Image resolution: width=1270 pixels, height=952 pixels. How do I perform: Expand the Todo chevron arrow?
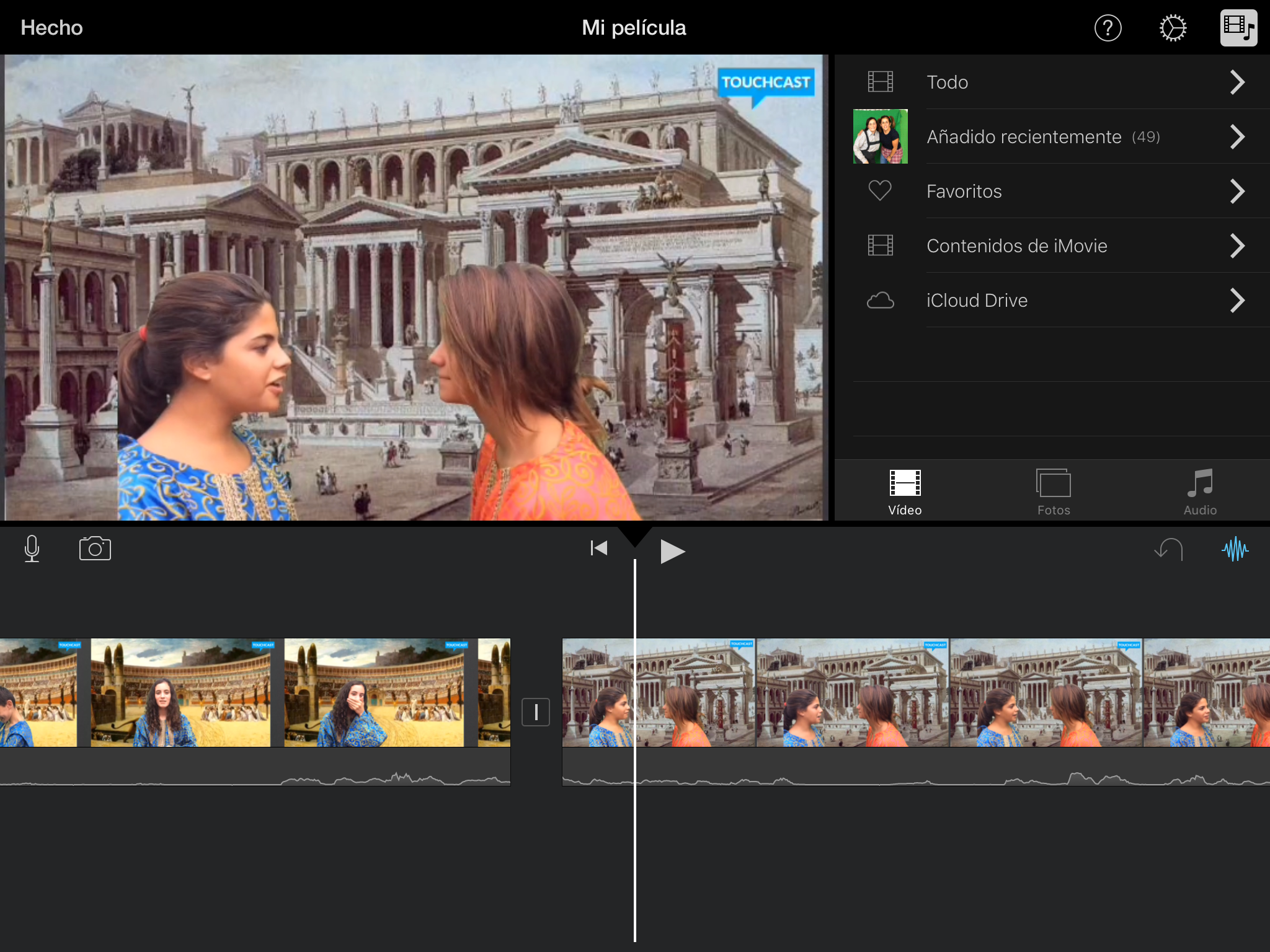(1237, 82)
